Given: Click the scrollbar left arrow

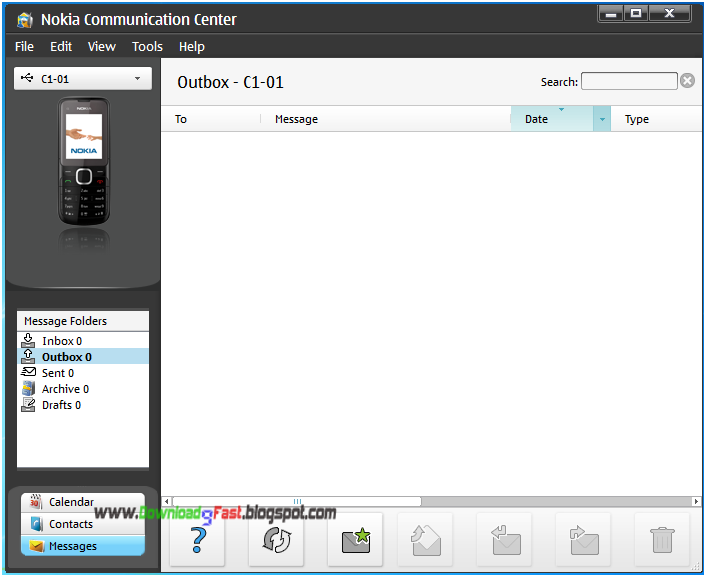Looking at the screenshot, I should pos(167,501).
